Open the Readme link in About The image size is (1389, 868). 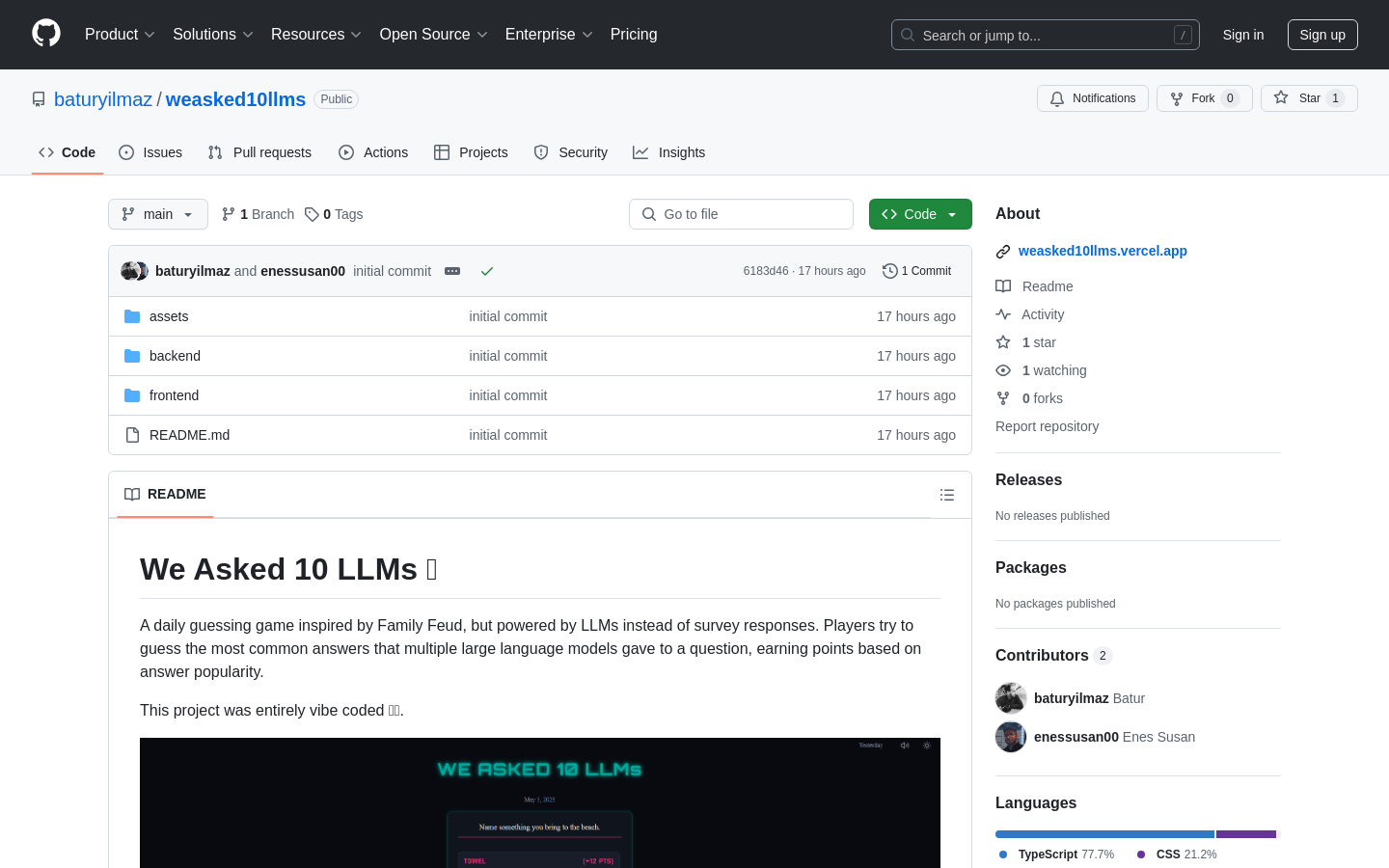pyautogui.click(x=1035, y=286)
